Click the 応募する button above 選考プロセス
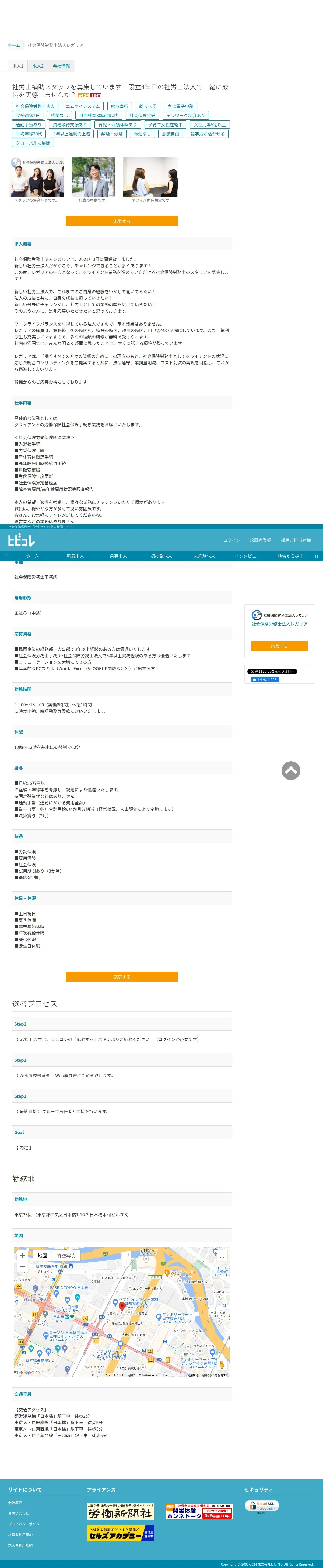323x1568 pixels. pyautogui.click(x=122, y=976)
